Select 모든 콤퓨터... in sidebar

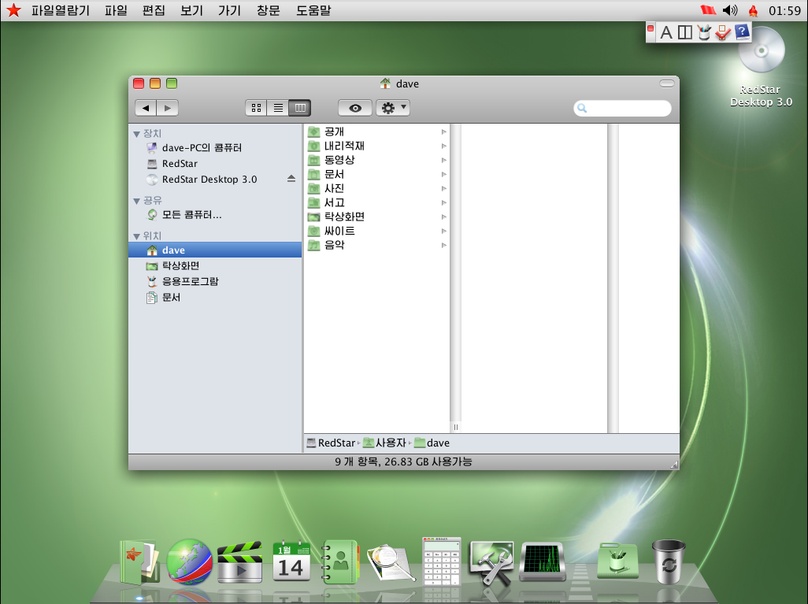pos(215,215)
